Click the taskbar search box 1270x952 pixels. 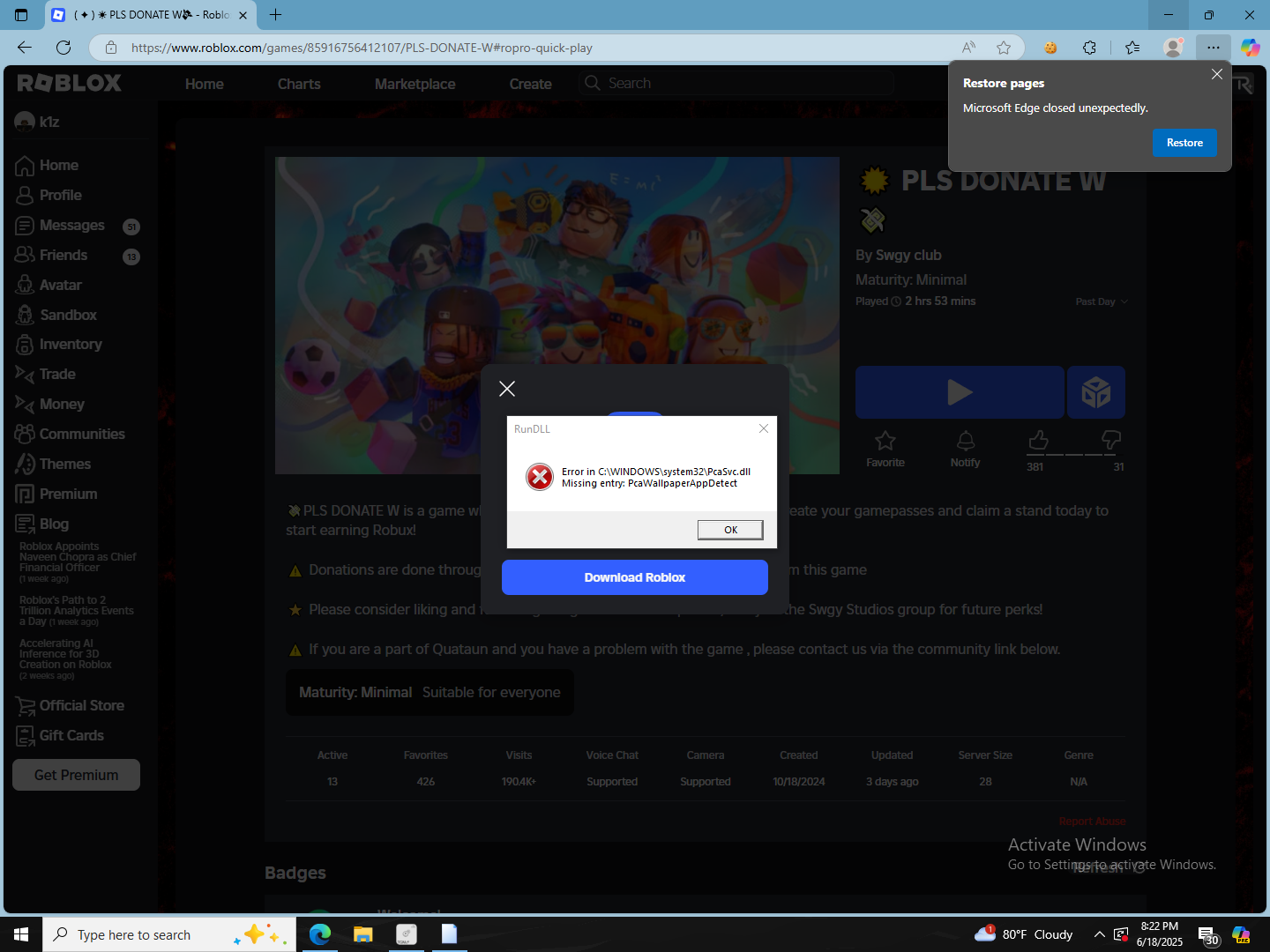click(x=169, y=934)
